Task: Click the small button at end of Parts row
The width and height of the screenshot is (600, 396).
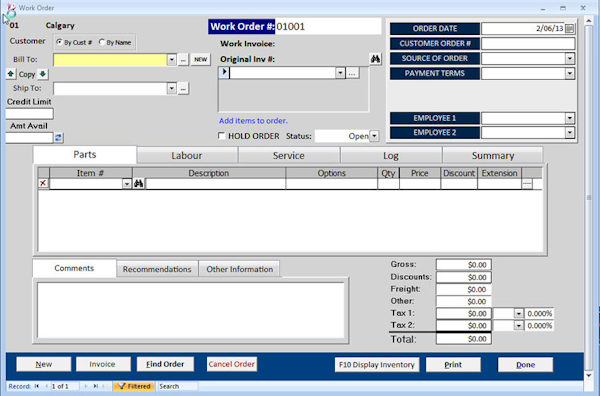Action: pyautogui.click(x=527, y=184)
